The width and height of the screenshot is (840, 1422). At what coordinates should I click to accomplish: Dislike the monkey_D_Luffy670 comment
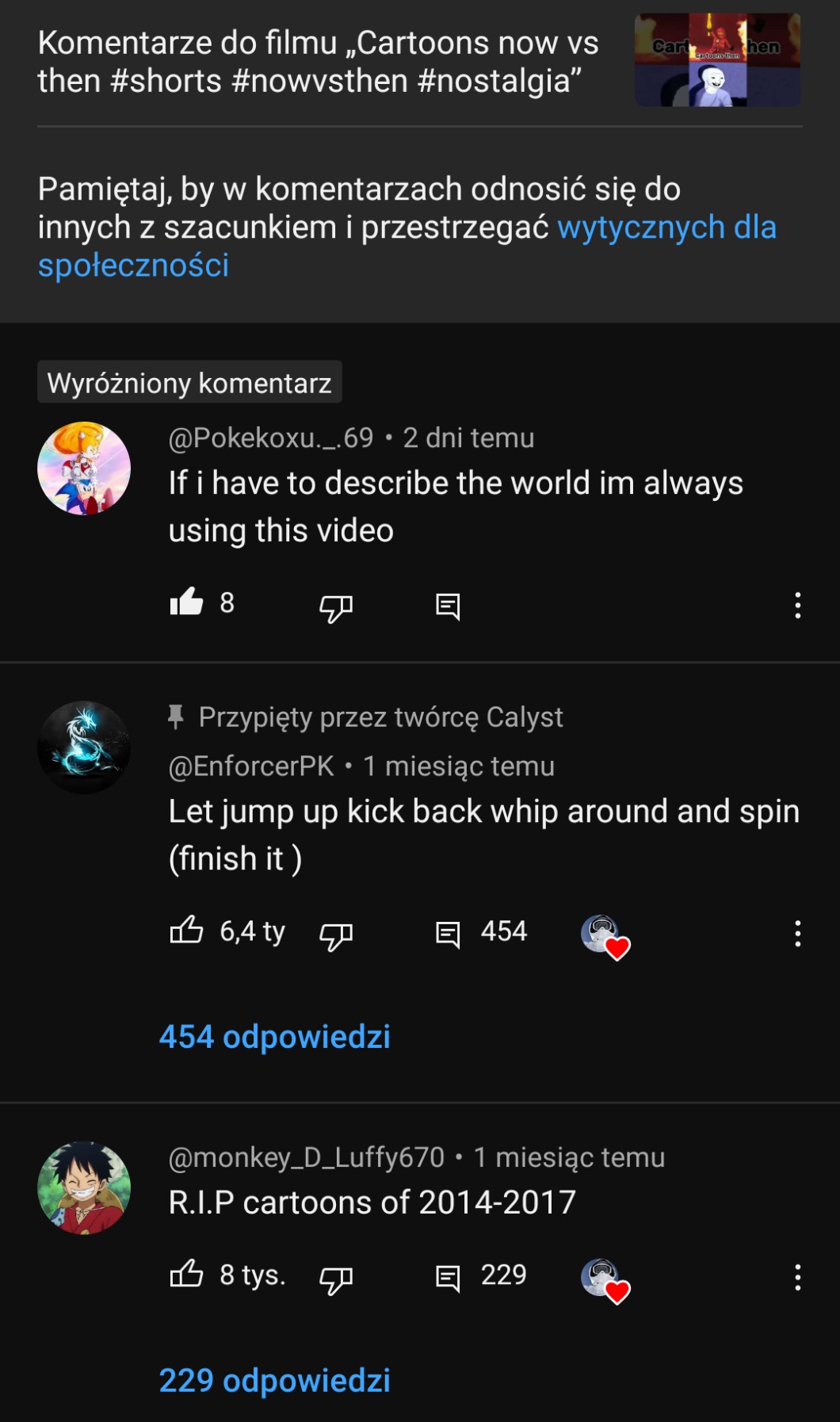(335, 1279)
